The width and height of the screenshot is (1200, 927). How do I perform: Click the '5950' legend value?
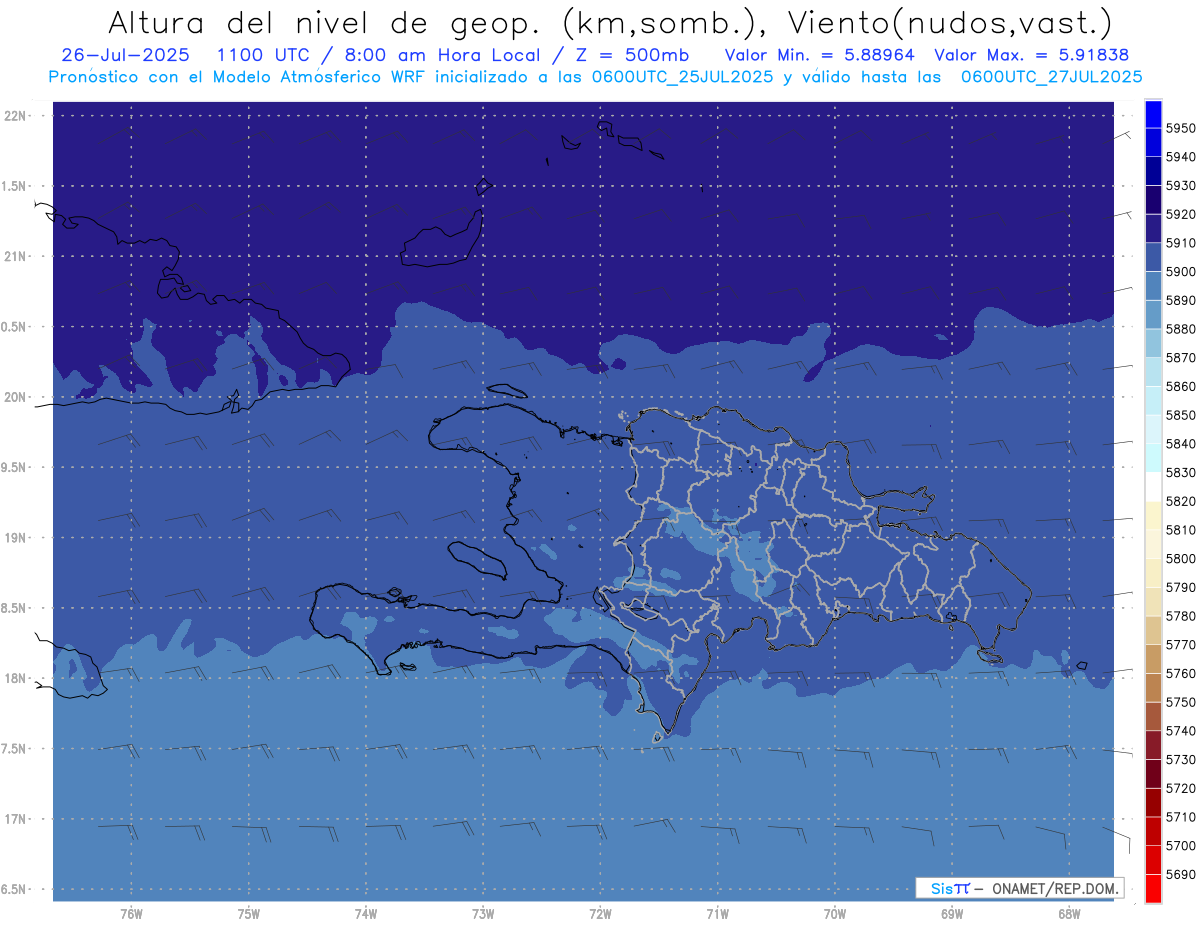(x=1181, y=128)
